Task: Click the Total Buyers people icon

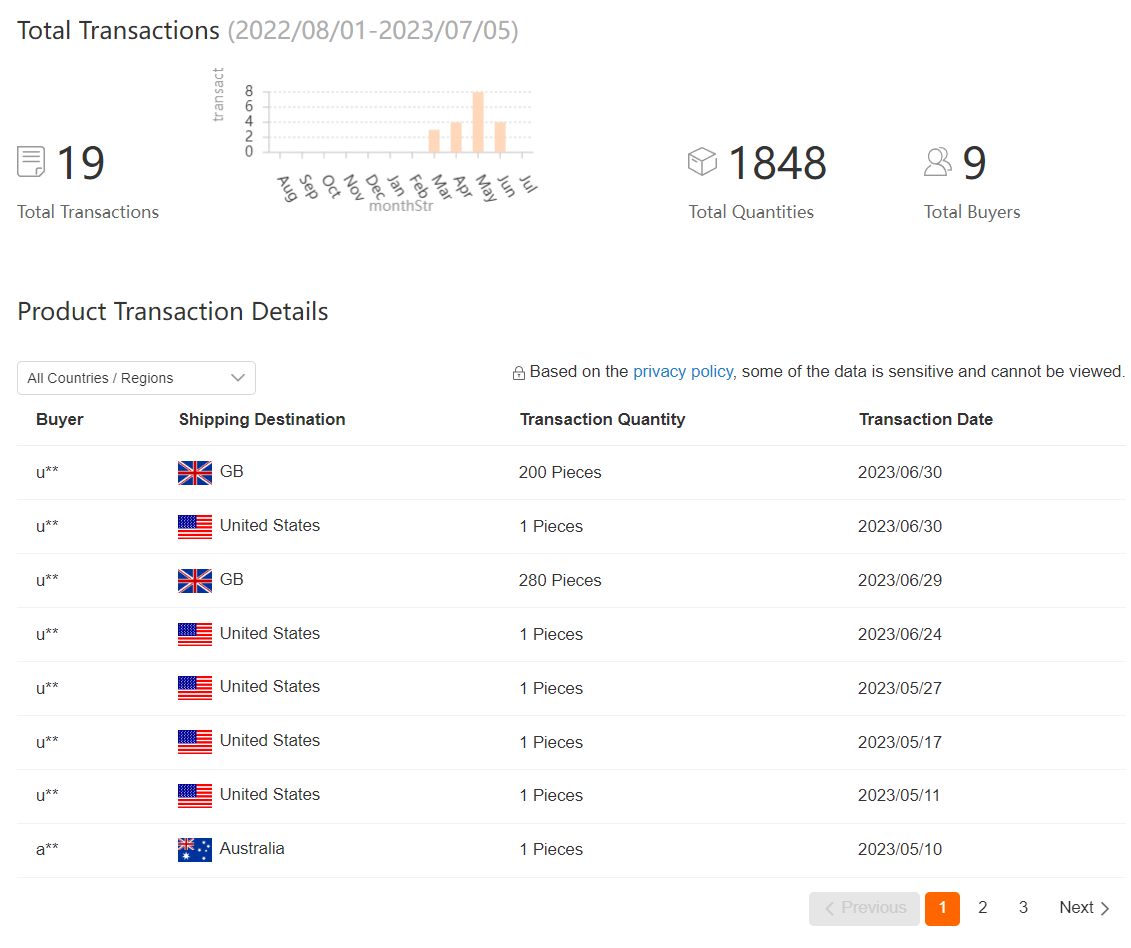Action: coord(938,162)
